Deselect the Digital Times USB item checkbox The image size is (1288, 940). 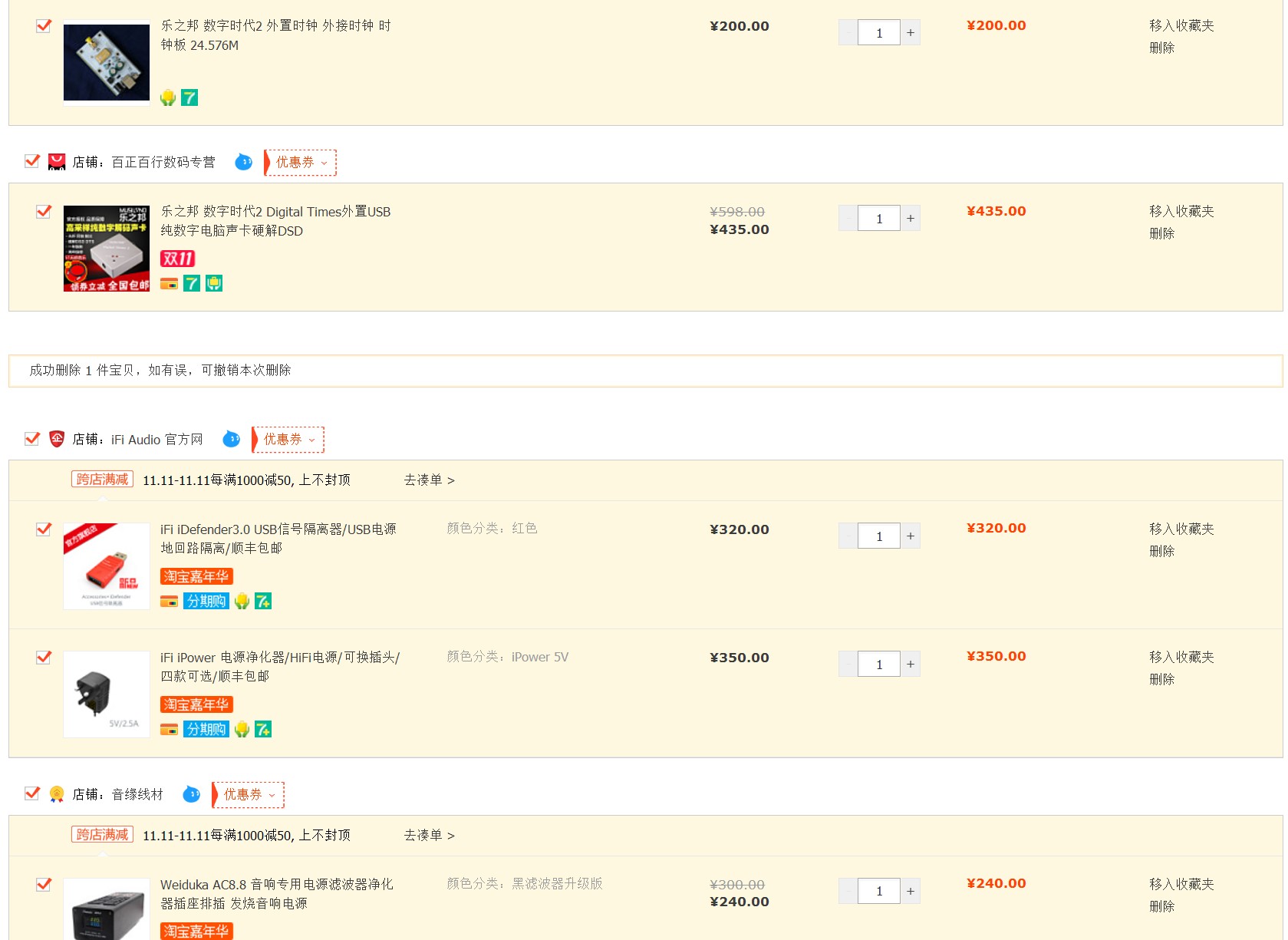point(44,211)
